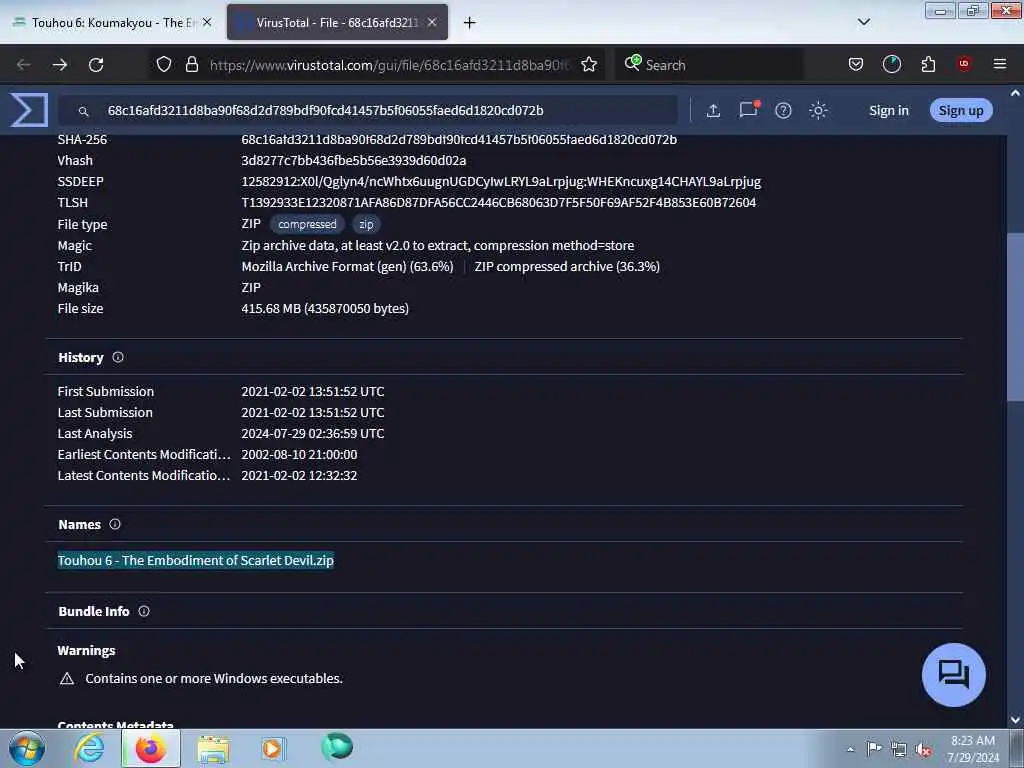Focus the Firefox Search box

[x=709, y=65]
